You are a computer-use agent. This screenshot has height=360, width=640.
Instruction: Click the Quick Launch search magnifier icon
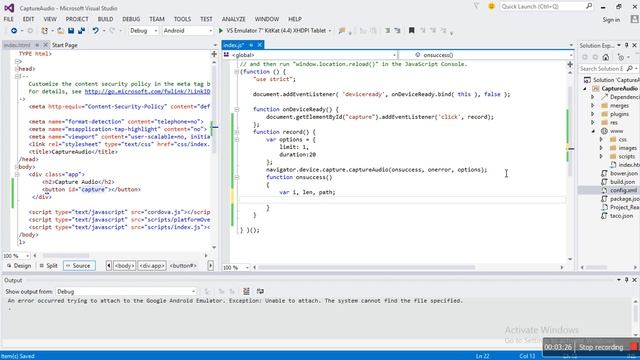click(589, 6)
